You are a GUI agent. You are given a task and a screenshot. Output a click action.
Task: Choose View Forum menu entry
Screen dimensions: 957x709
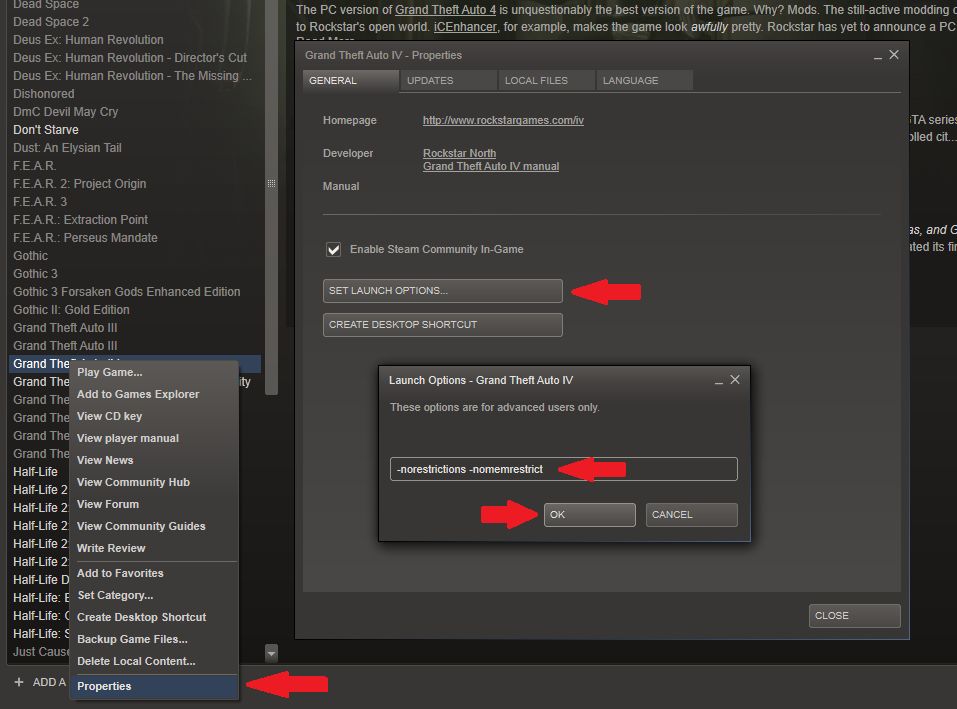(x=154, y=504)
